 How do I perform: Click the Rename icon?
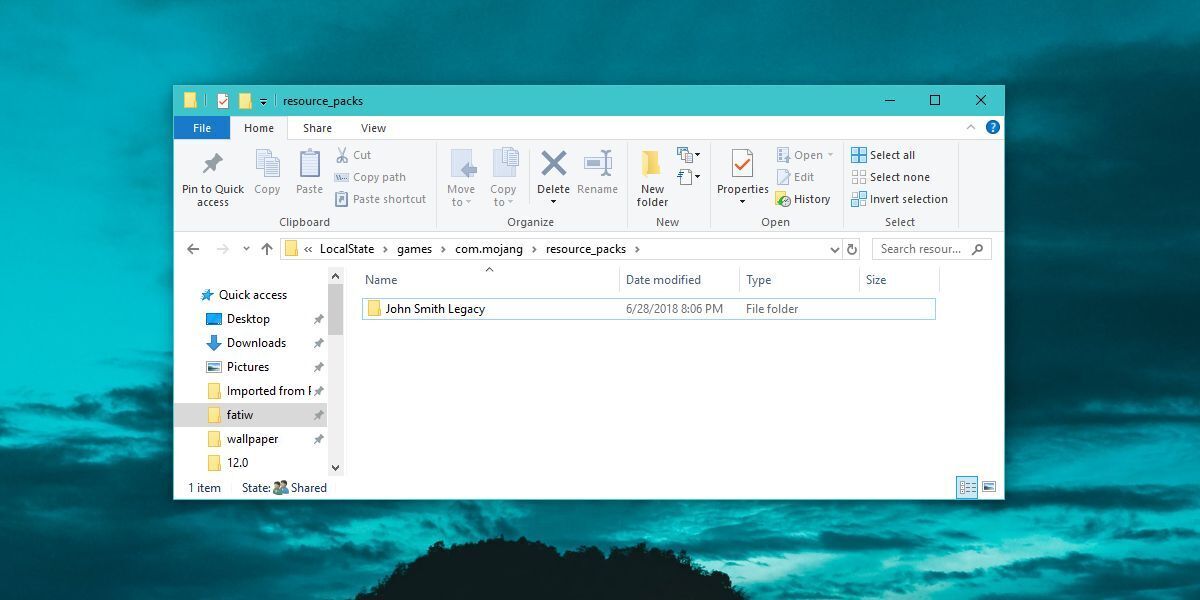[x=598, y=164]
